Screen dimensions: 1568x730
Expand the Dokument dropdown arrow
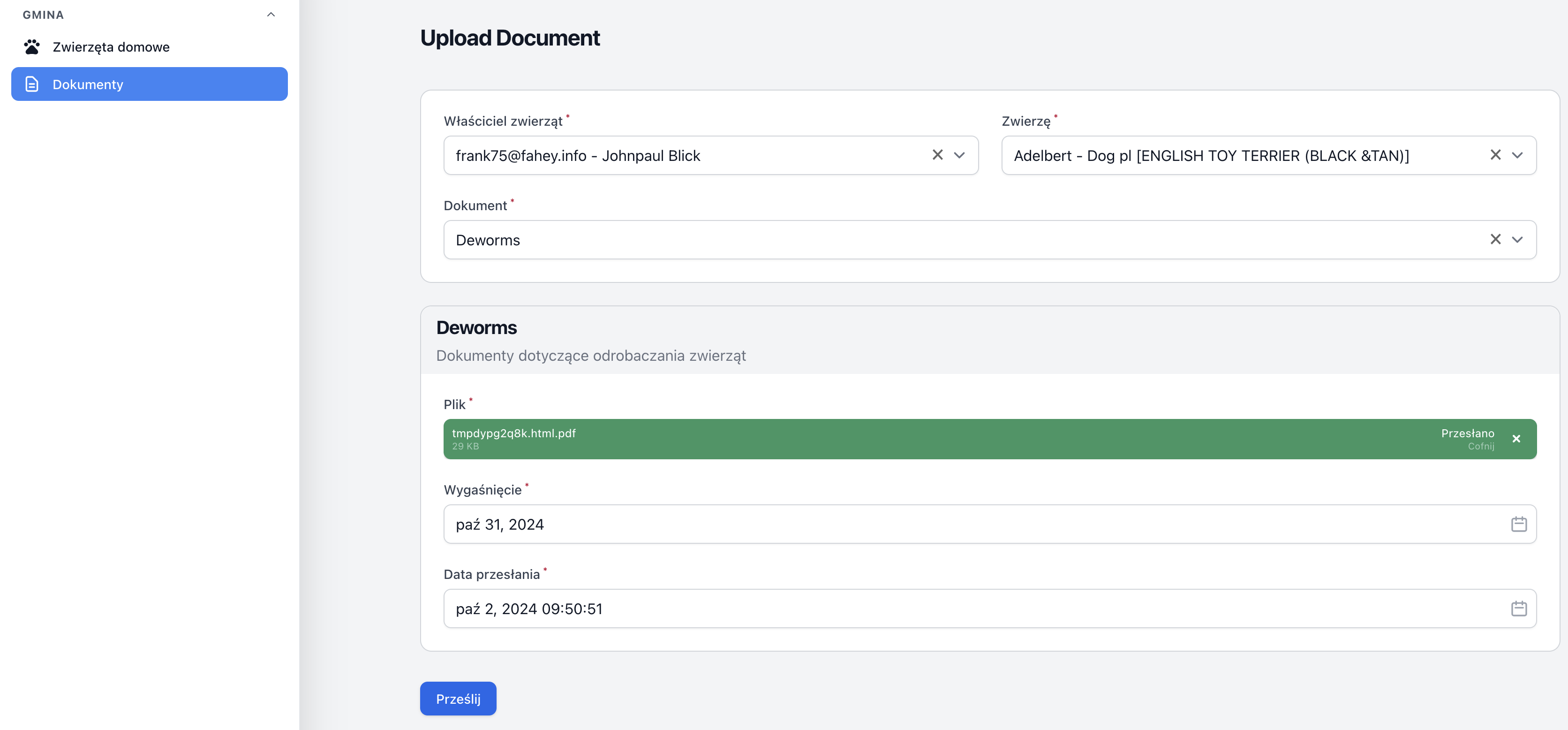coord(1517,240)
